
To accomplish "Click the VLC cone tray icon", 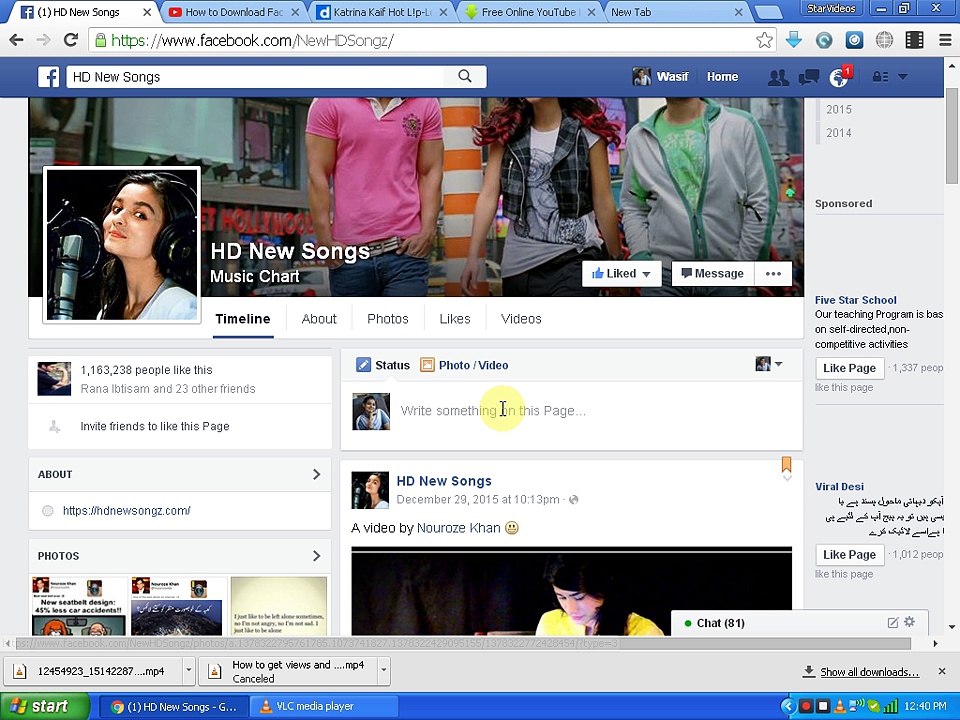I will [840, 706].
